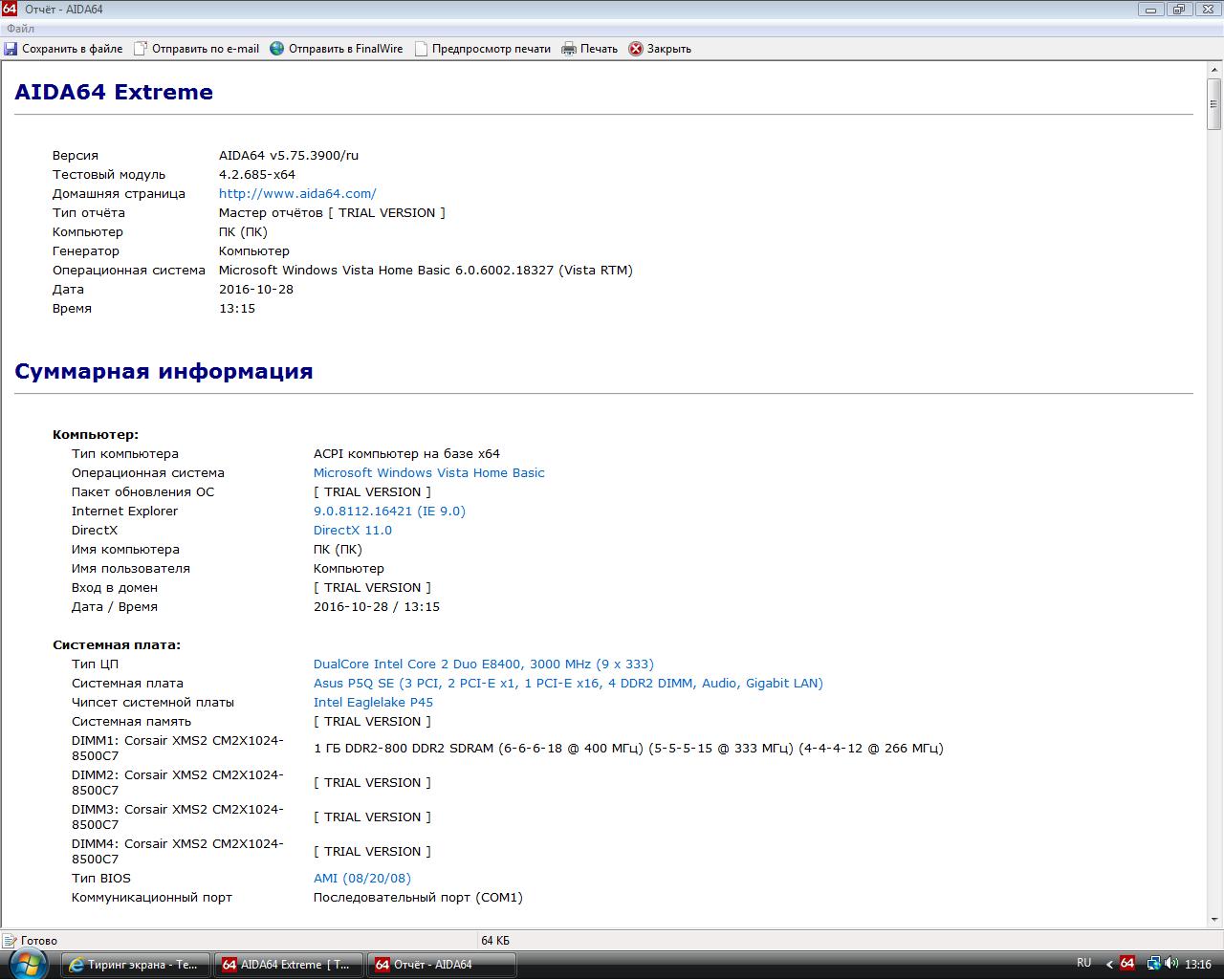This screenshot has height=980, width=1224.
Task: Click the vertical scrollbar thumb
Action: point(1214,104)
